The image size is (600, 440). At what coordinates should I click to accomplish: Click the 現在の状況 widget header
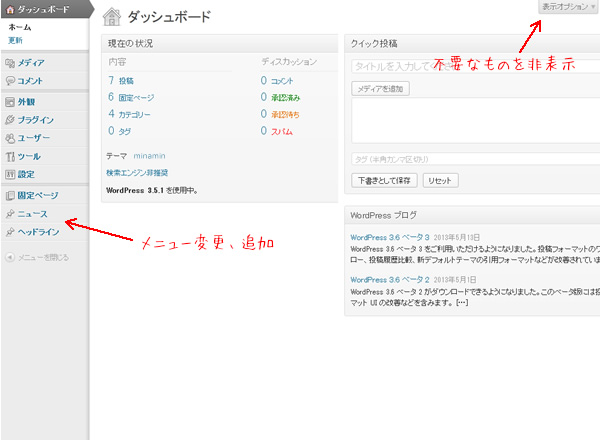pyautogui.click(x=220, y=43)
